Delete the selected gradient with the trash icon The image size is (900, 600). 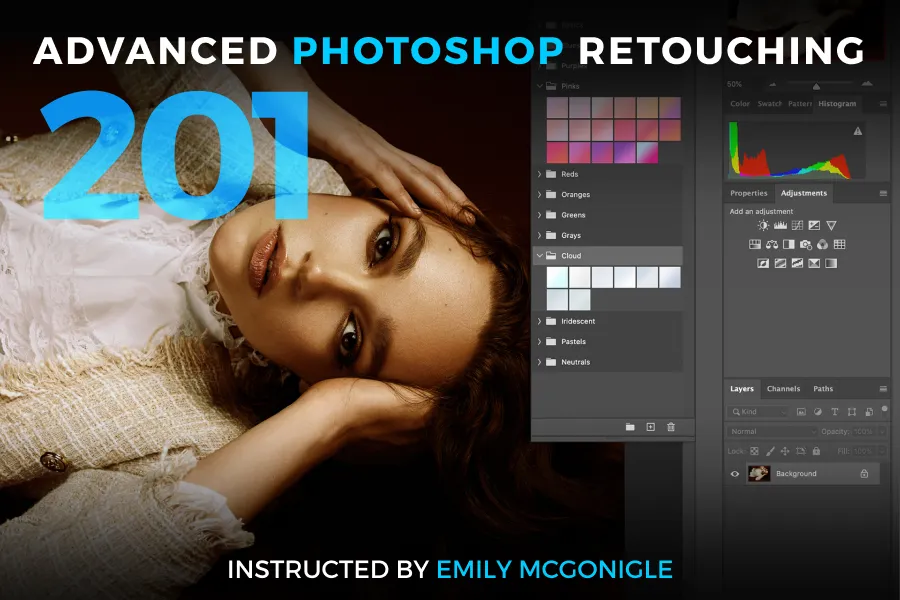pyautogui.click(x=671, y=427)
